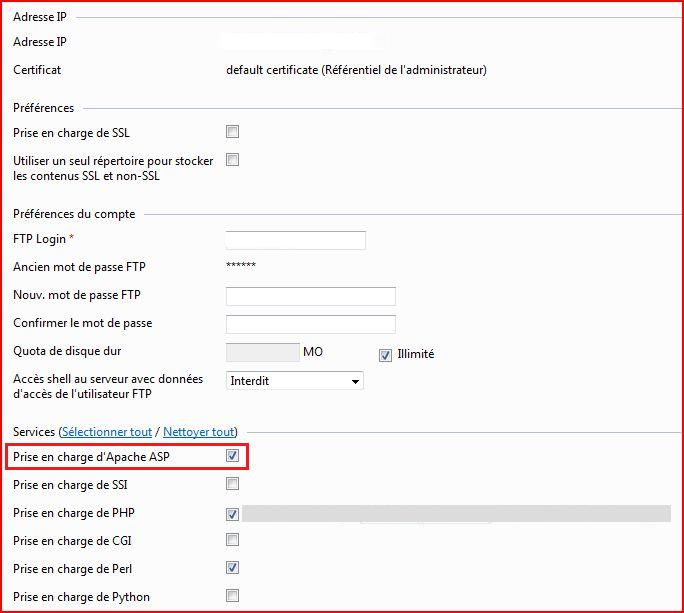Click the Préférences du compte section heading
Screen dimensions: 684x613
tap(74, 214)
